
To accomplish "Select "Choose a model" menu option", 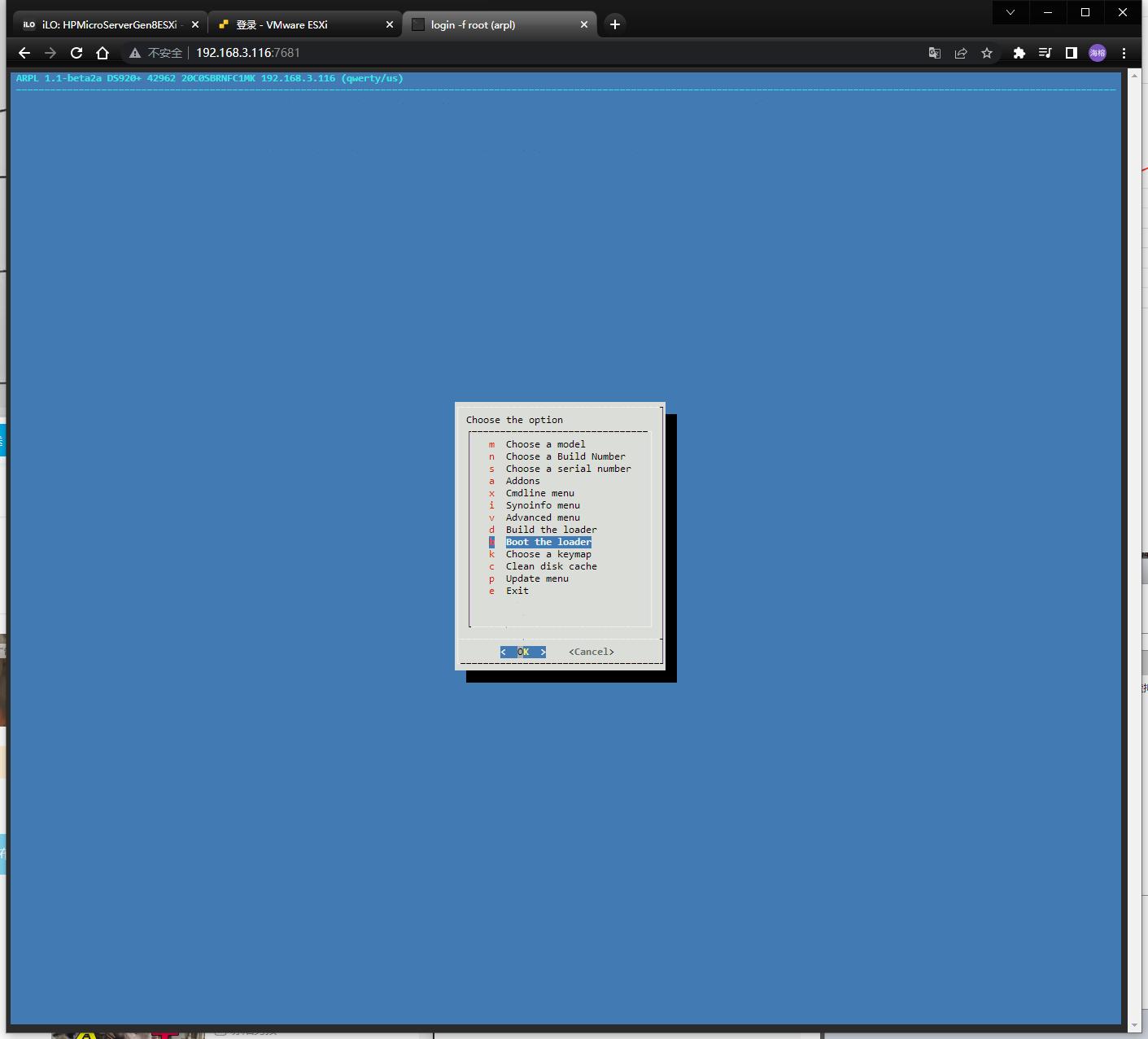I will tap(545, 444).
